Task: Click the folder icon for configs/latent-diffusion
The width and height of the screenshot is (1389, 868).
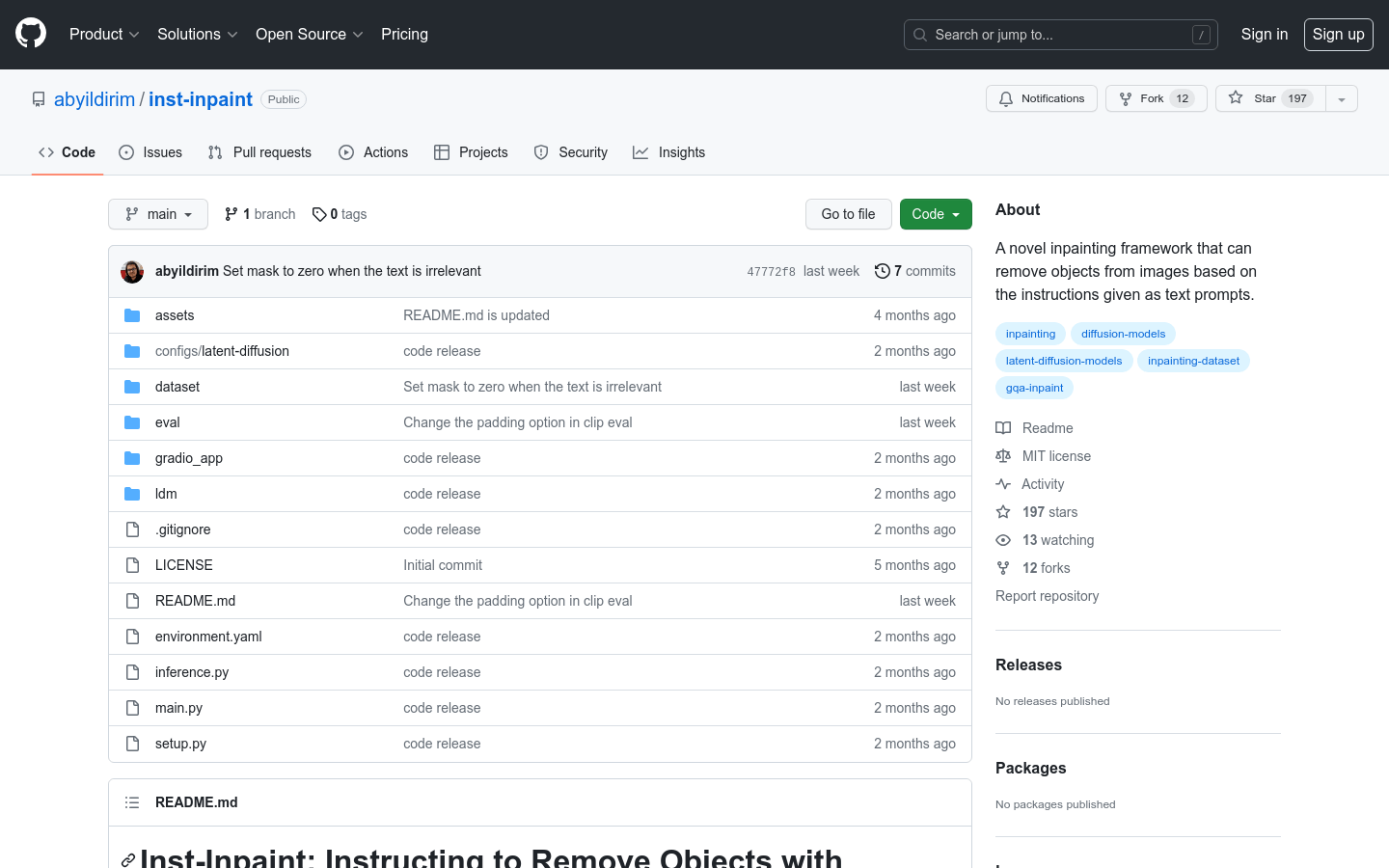Action: click(x=132, y=351)
